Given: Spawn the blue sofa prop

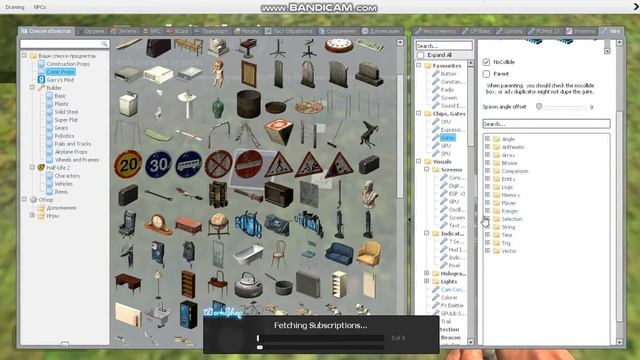Looking at the screenshot, I should [339, 253].
